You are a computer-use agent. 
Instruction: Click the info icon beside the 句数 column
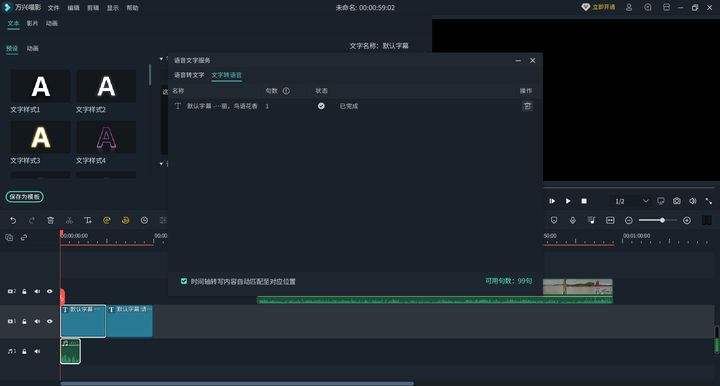[x=286, y=91]
